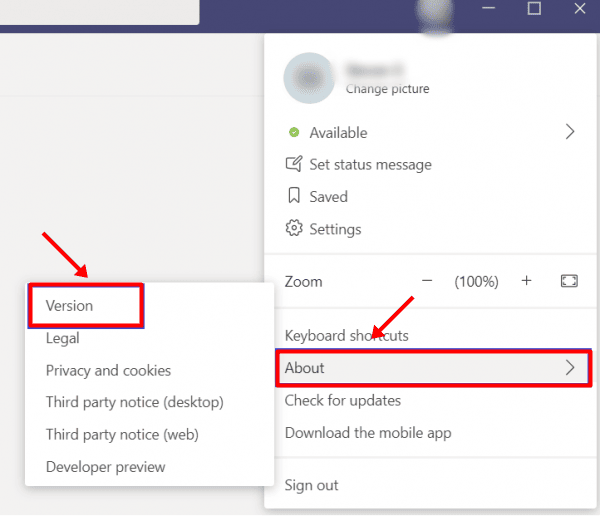Minimize the Teams window

click(488, 8)
